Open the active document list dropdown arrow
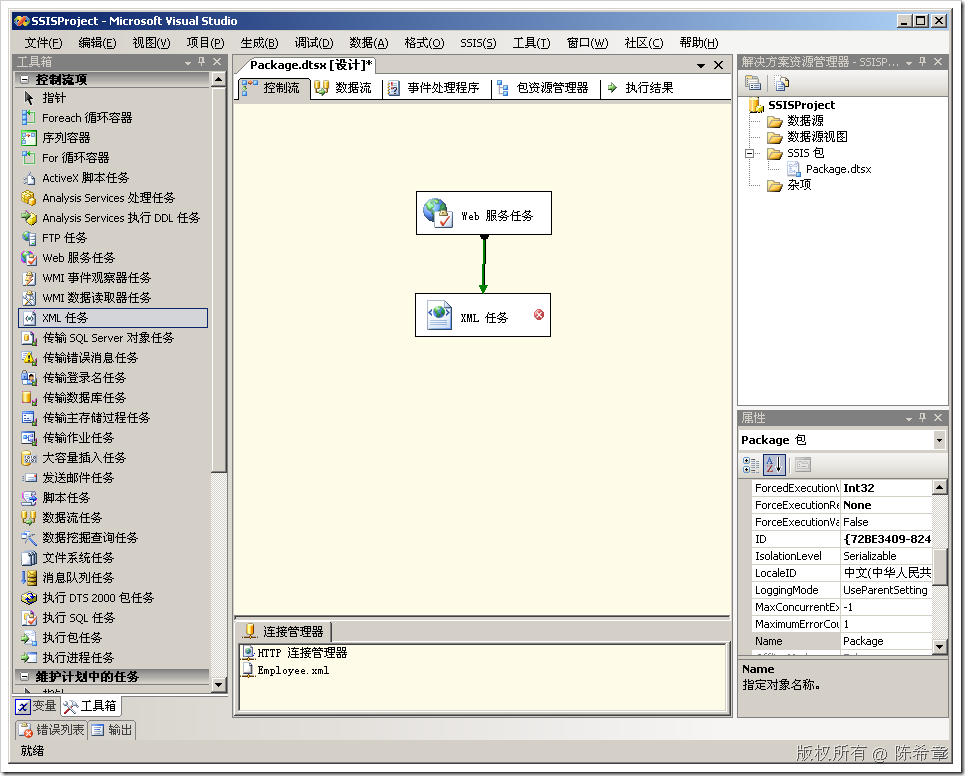The width and height of the screenshot is (965, 776). pyautogui.click(x=701, y=65)
